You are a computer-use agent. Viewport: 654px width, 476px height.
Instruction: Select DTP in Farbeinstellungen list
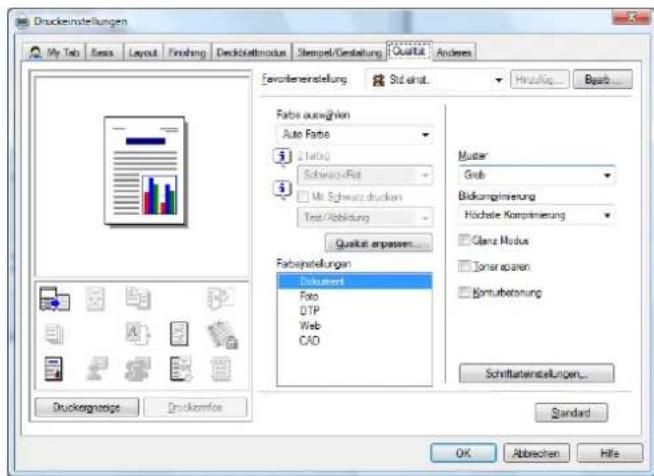pyautogui.click(x=355, y=311)
